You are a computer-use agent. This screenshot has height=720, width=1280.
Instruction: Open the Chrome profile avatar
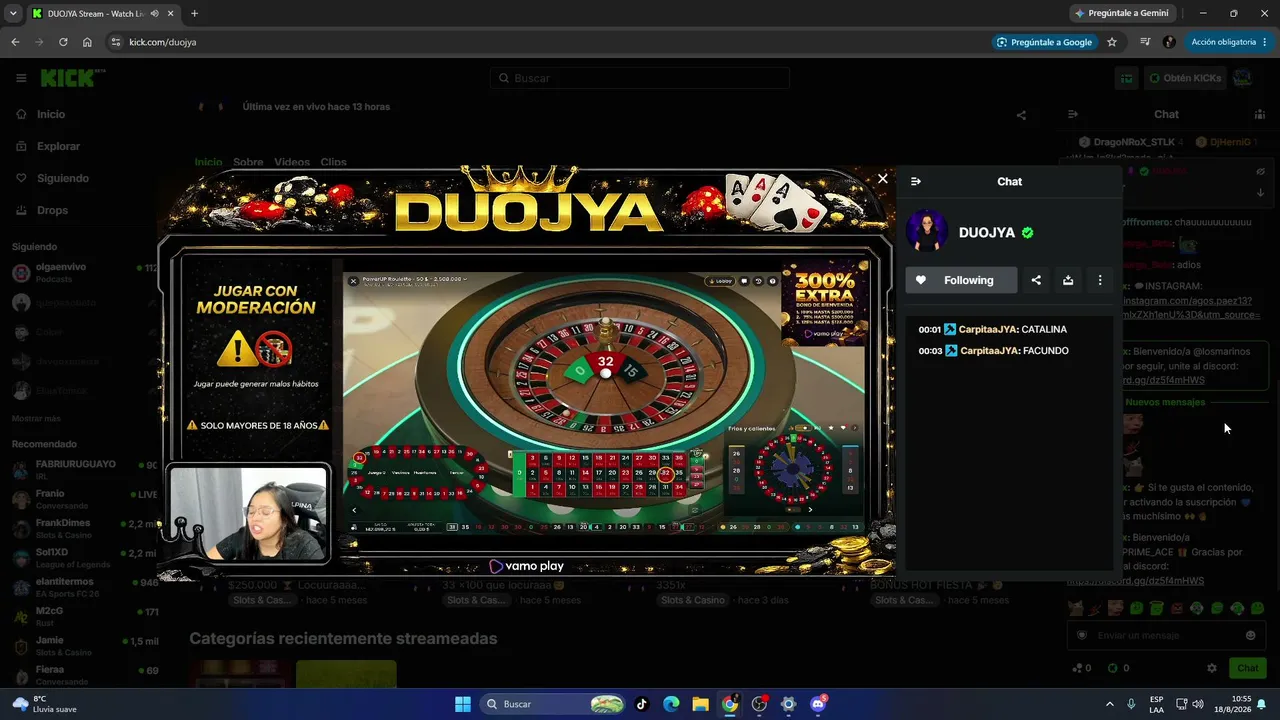pos(1169,42)
